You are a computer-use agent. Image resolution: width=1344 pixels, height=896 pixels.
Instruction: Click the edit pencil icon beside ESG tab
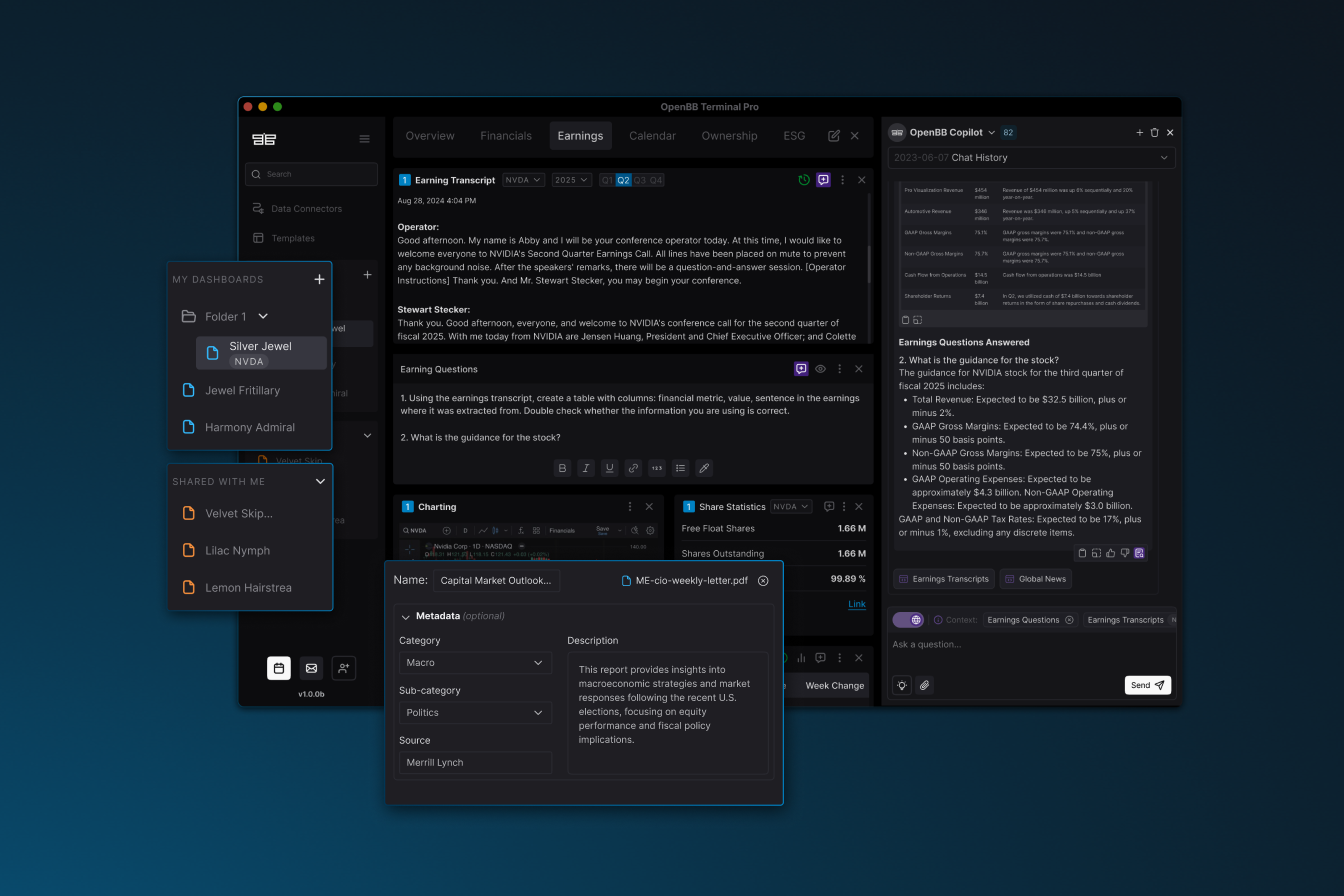[834, 136]
